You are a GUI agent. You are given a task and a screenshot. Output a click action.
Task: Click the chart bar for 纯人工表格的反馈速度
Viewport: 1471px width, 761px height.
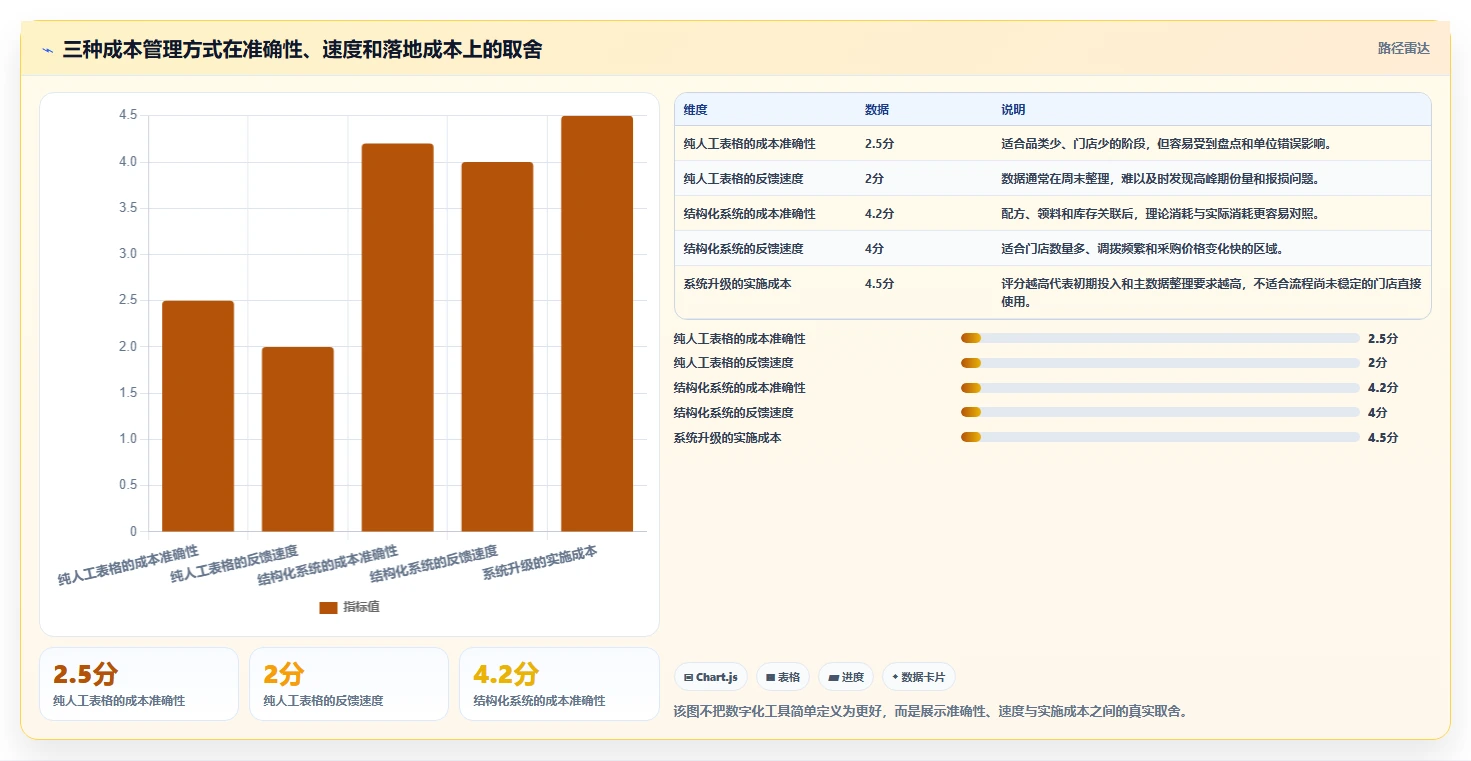pyautogui.click(x=298, y=439)
